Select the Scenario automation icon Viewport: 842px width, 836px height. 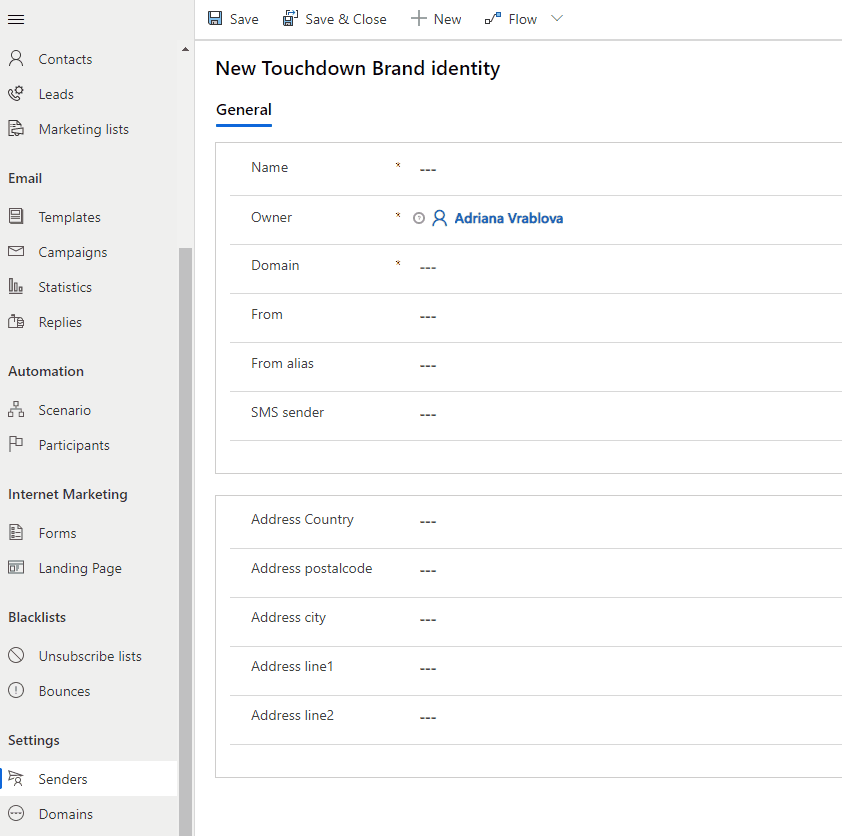coord(16,409)
